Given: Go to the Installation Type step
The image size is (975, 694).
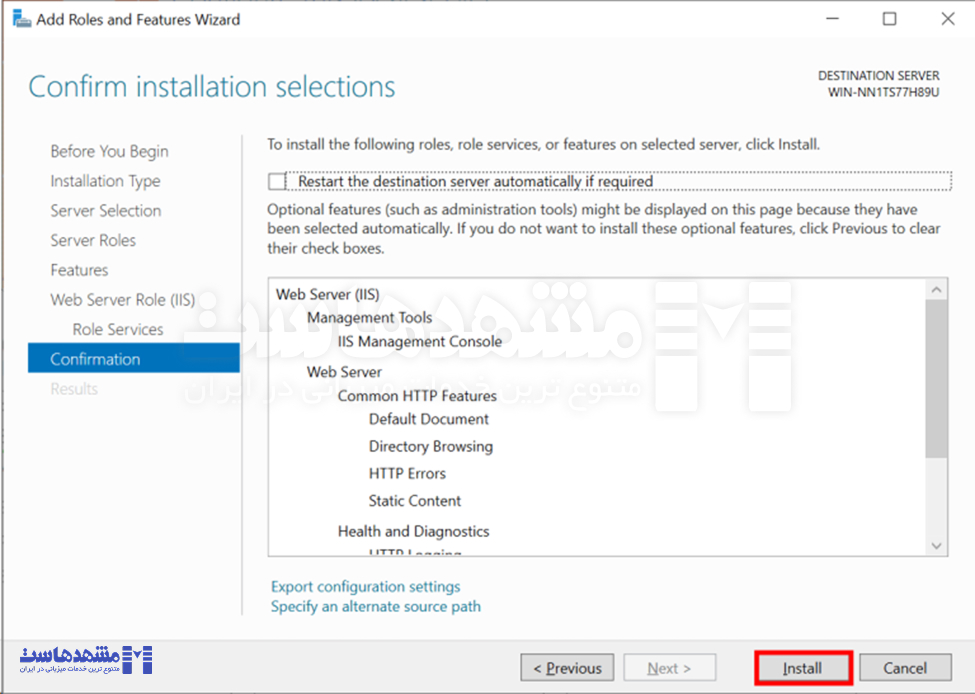Looking at the screenshot, I should tap(105, 181).
